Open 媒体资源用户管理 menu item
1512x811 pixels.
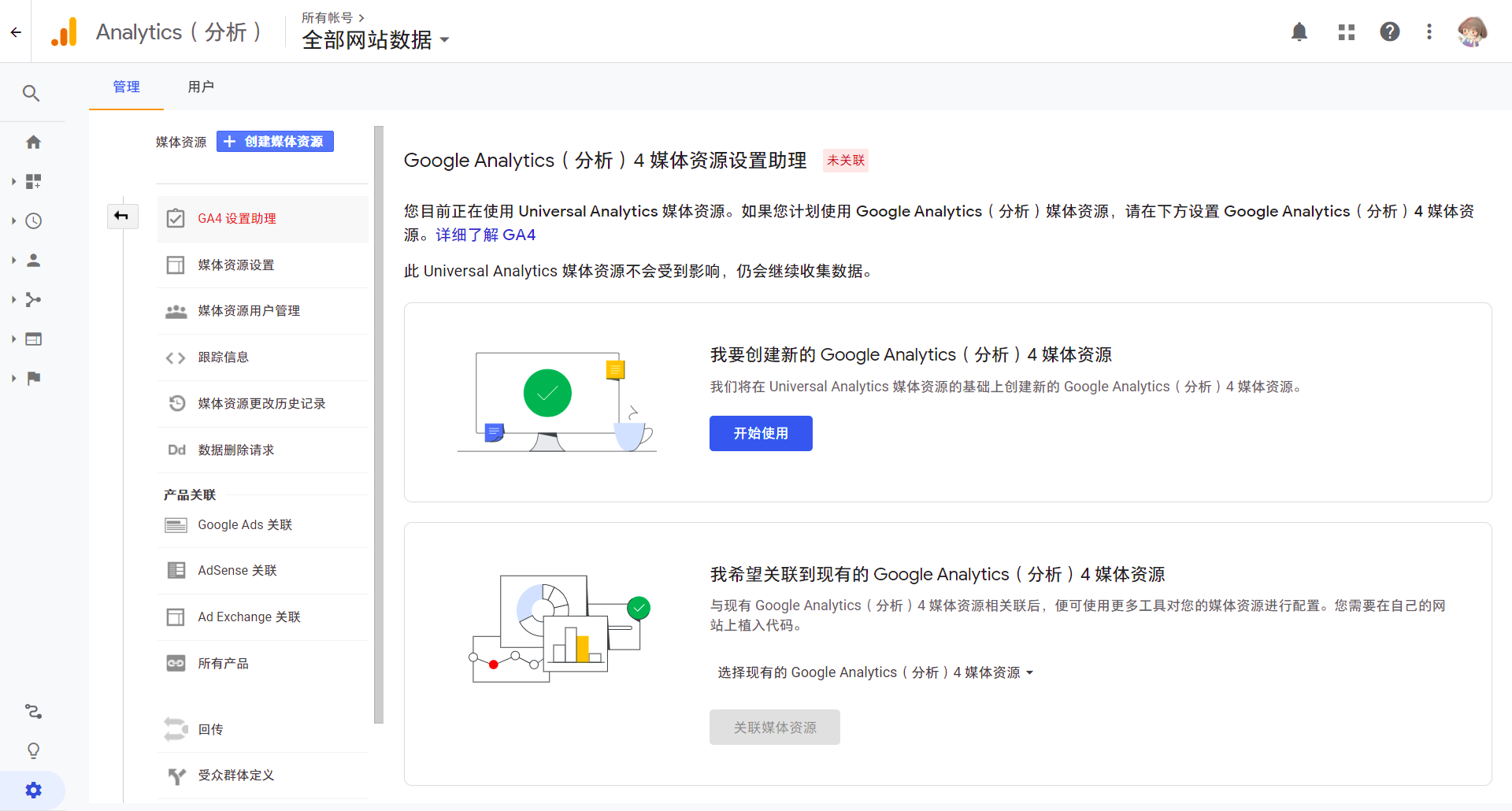(263, 311)
